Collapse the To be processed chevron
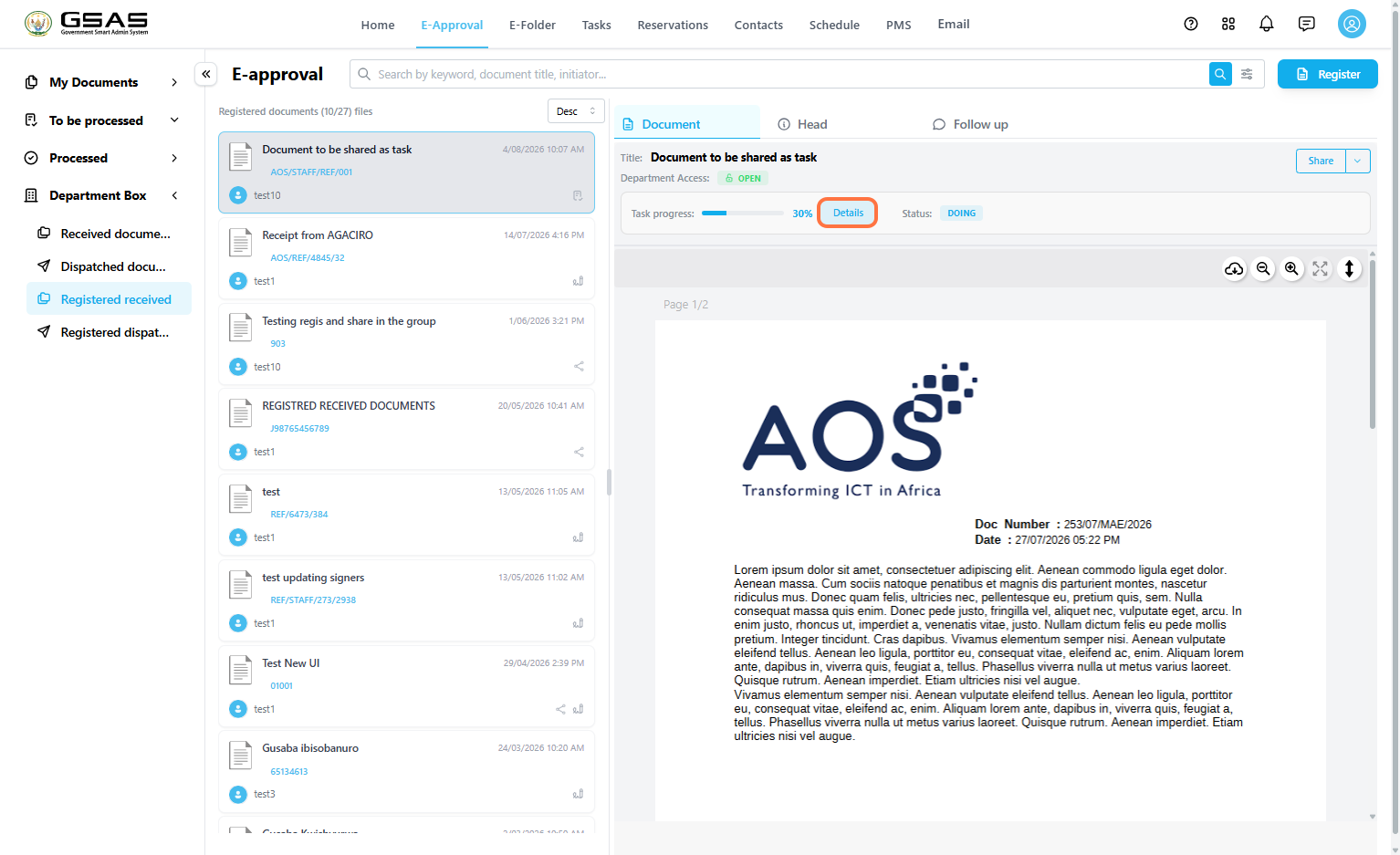 [174, 120]
